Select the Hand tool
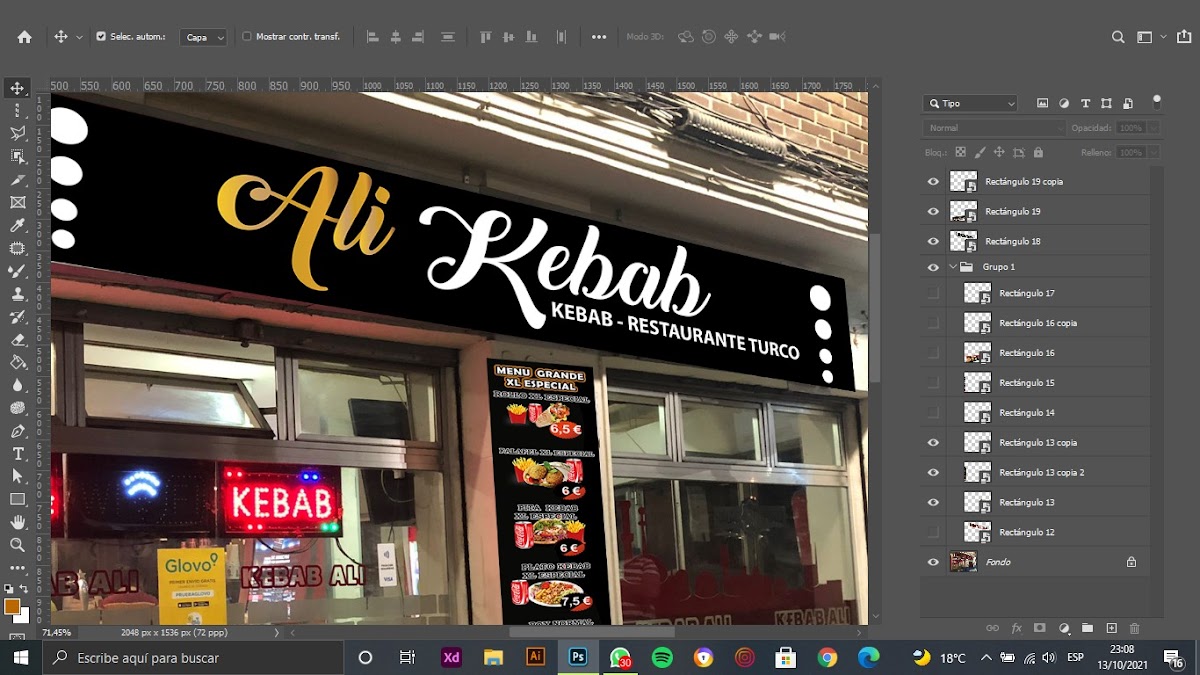1200x675 pixels. (17, 522)
